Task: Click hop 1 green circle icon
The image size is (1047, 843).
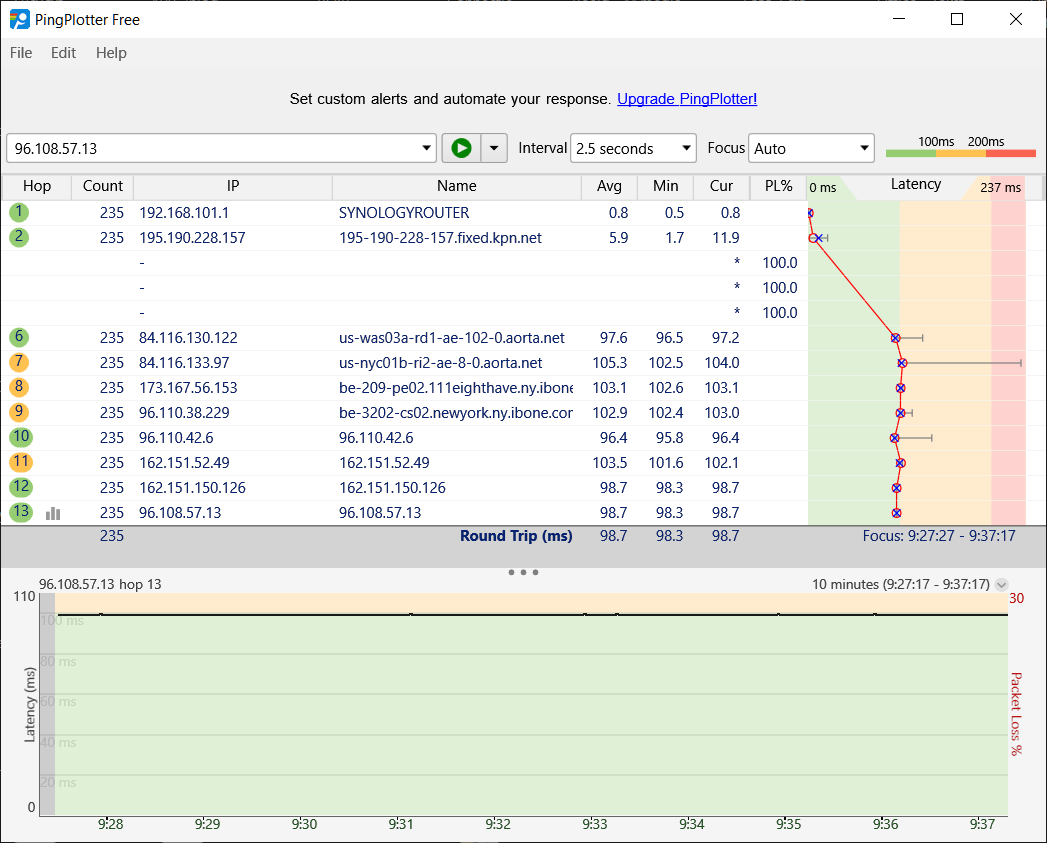Action: pos(20,212)
